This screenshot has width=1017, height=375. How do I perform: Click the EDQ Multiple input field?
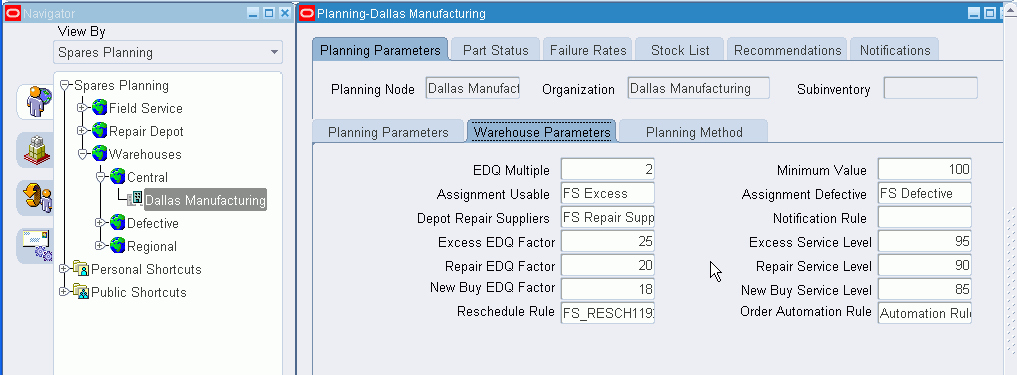click(x=608, y=170)
